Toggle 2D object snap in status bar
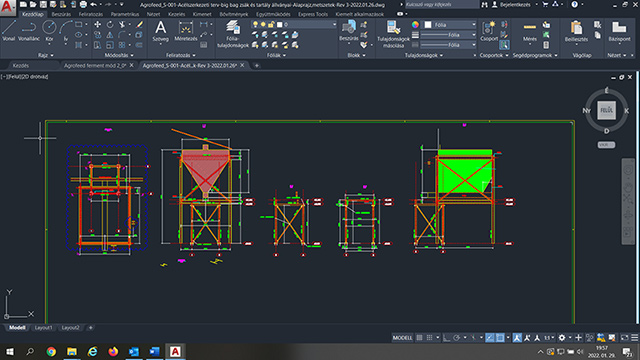640x360 pixels. click(x=500, y=338)
